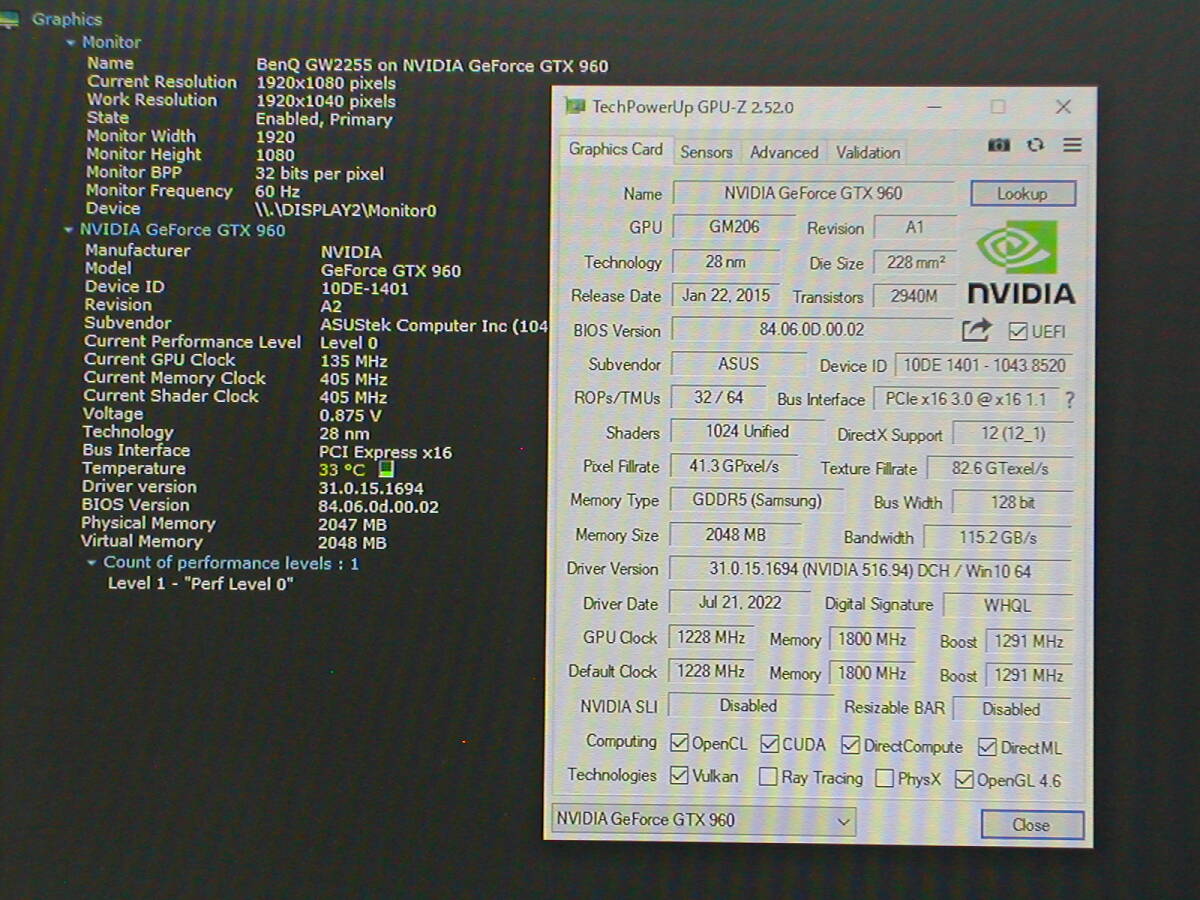1200x900 pixels.
Task: Enable the Ray Tracing checkbox
Action: 768,777
